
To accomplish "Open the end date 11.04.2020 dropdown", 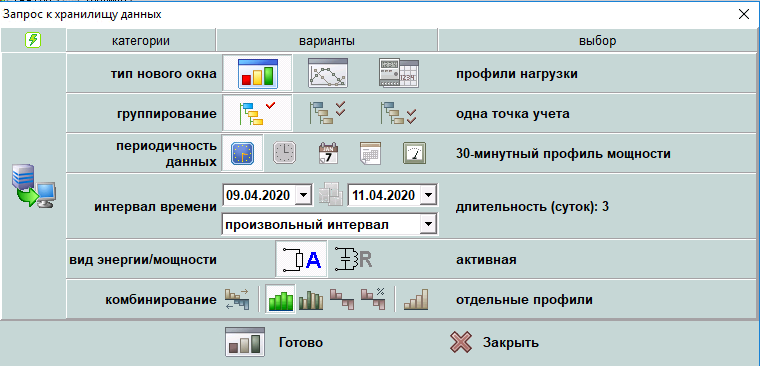I will (428, 195).
